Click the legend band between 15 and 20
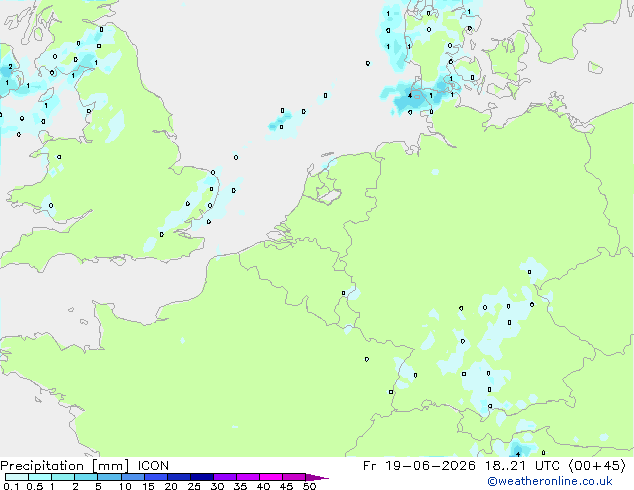 pyautogui.click(x=155, y=477)
